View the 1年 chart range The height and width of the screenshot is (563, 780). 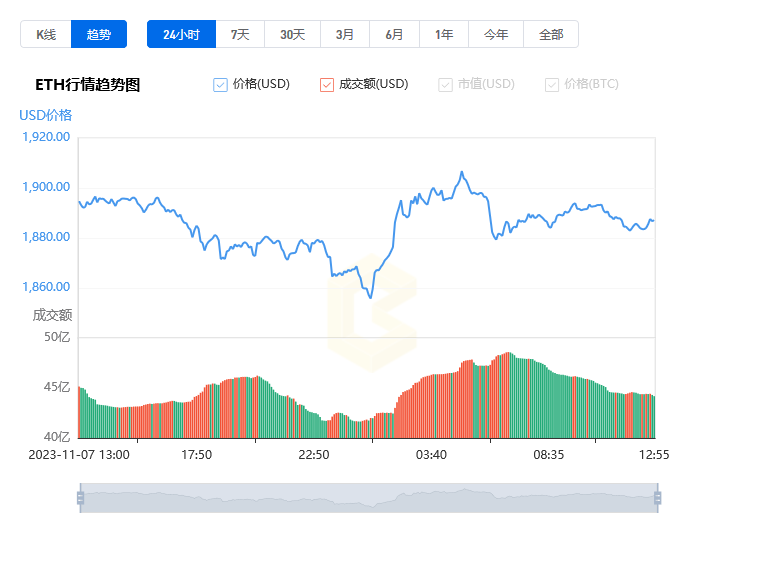[444, 34]
